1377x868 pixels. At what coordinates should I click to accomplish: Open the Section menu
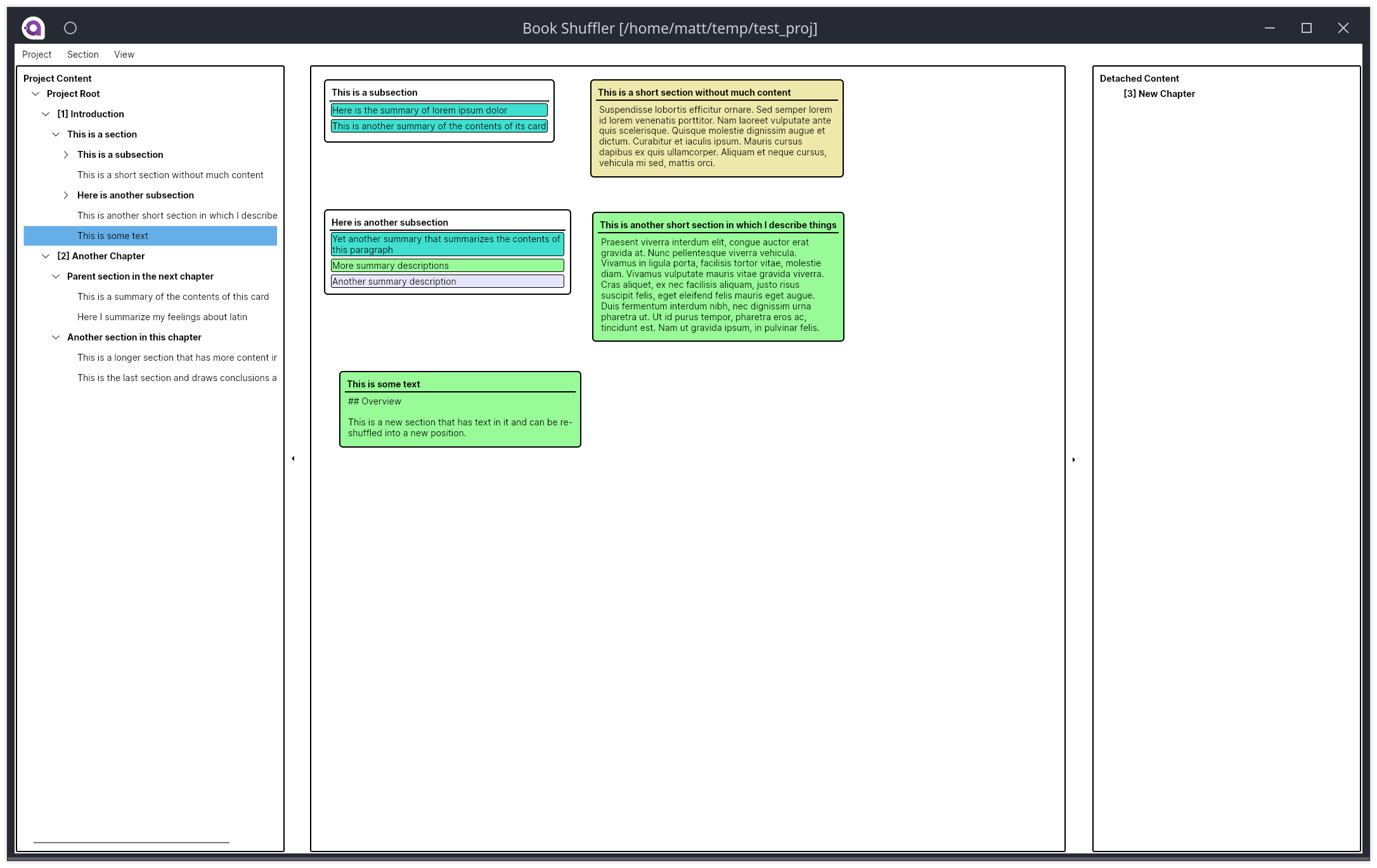tap(82, 55)
